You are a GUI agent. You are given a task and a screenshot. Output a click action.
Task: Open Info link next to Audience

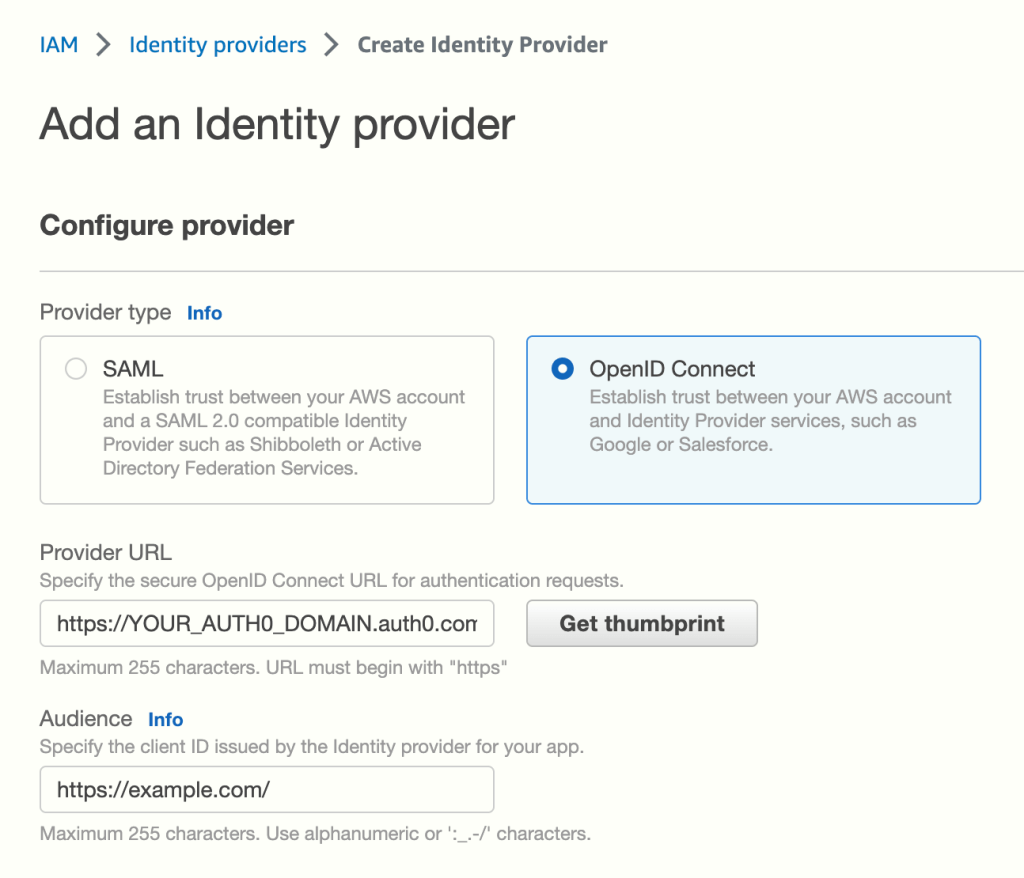point(165,719)
